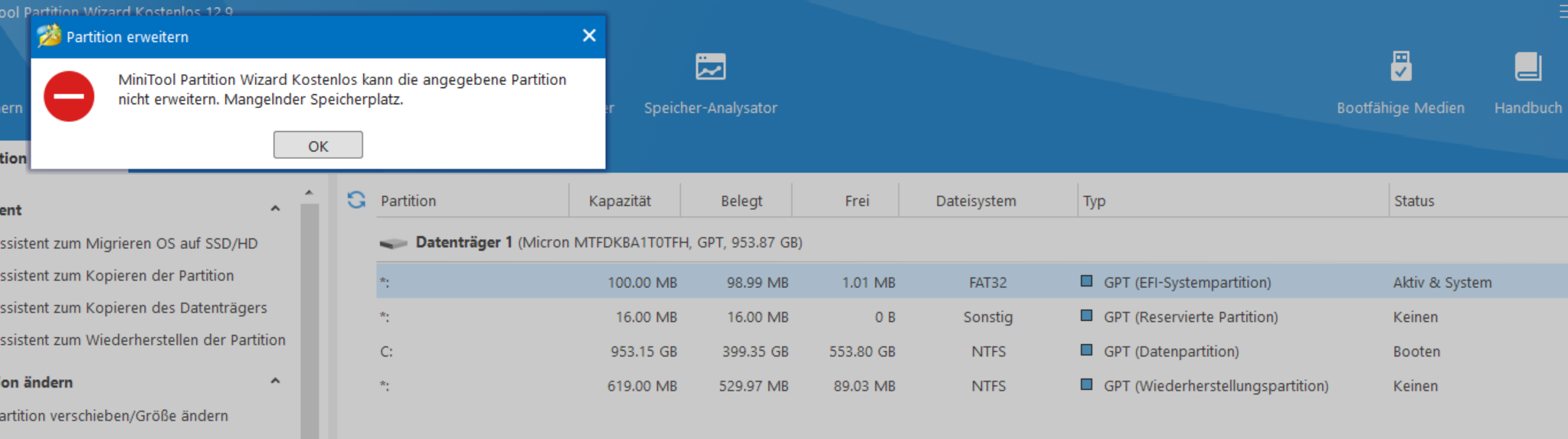Viewport: 1568px width, 439px height.
Task: Click the blue square beside GPT (EFI-Systempartition)
Action: click(1086, 281)
